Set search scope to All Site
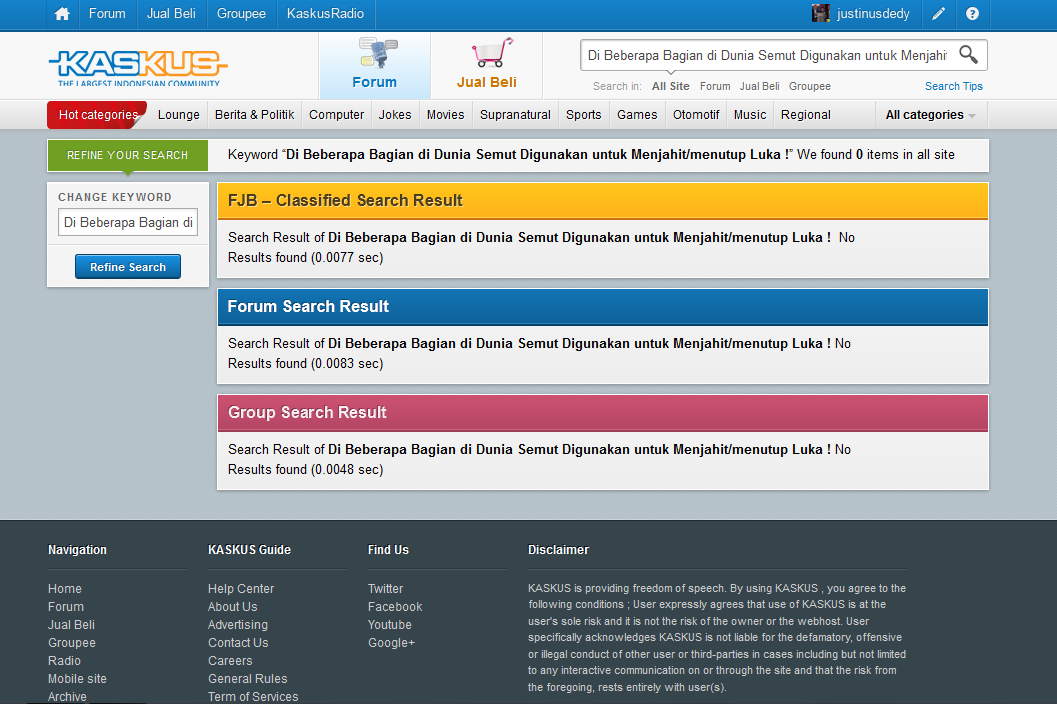1057x704 pixels. tap(671, 86)
